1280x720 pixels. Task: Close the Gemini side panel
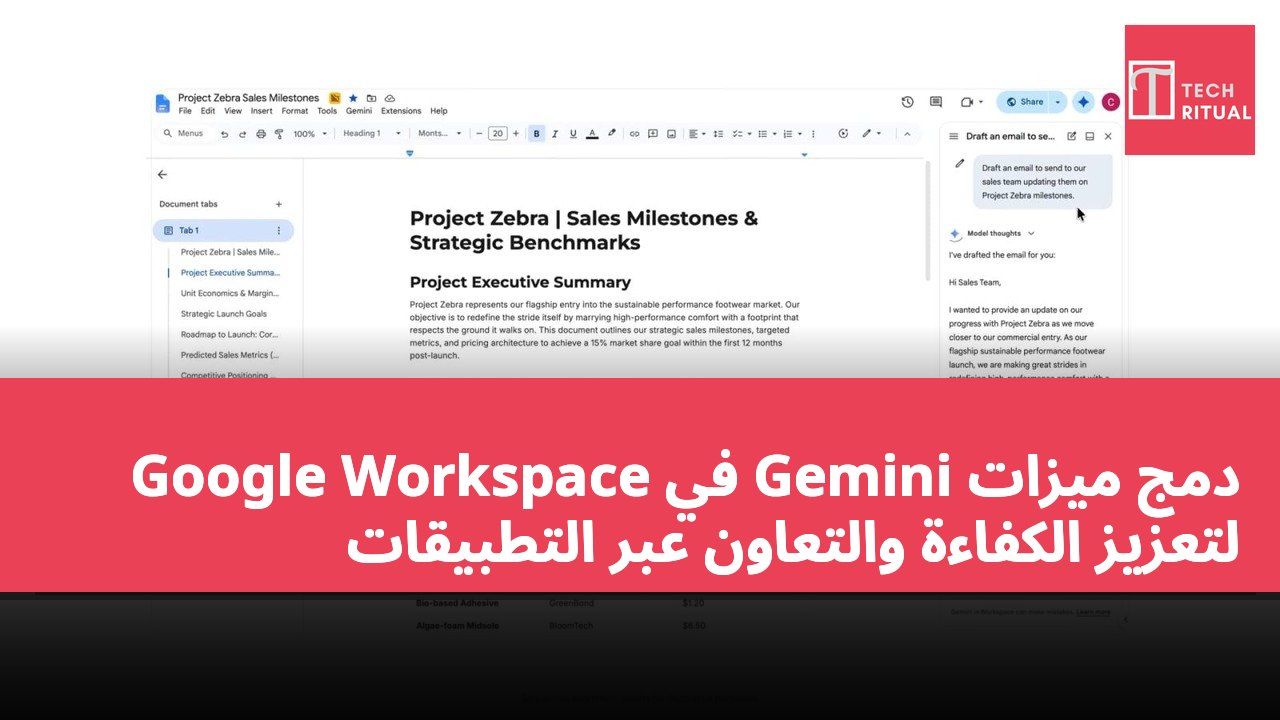click(x=1108, y=136)
